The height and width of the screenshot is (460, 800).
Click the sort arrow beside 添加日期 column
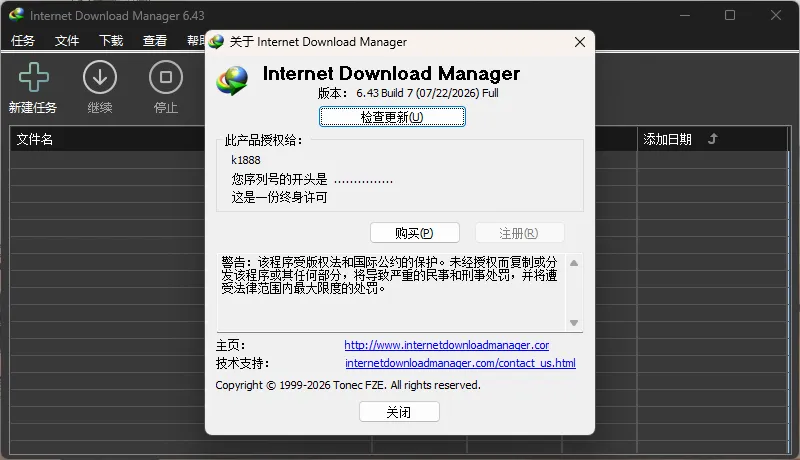tap(713, 139)
